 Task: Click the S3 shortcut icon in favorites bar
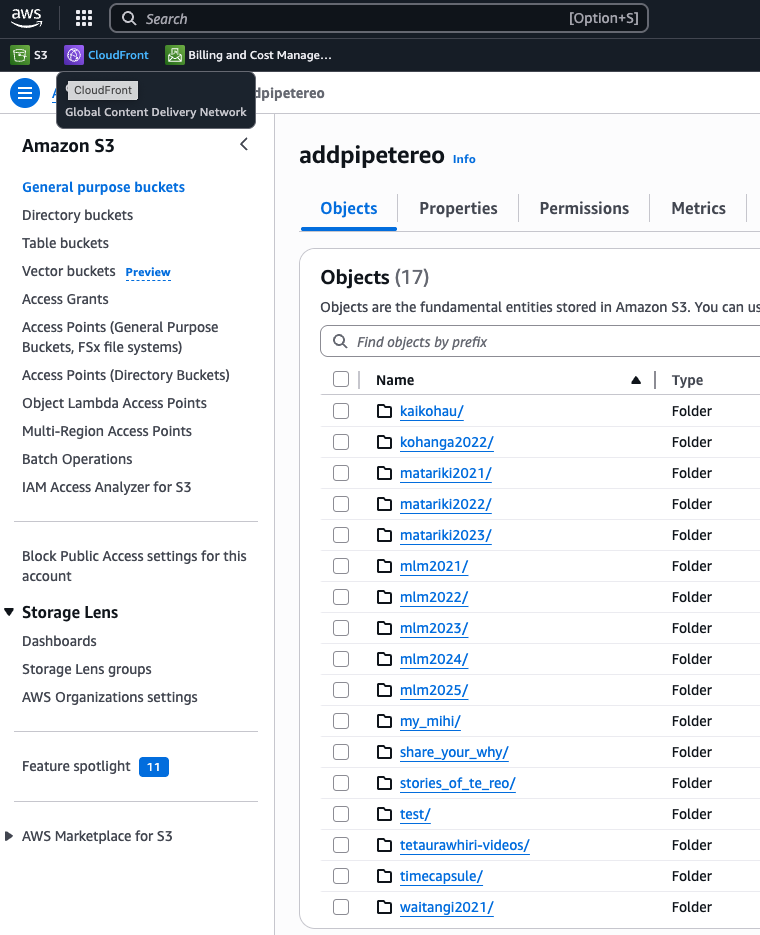[x=19, y=55]
